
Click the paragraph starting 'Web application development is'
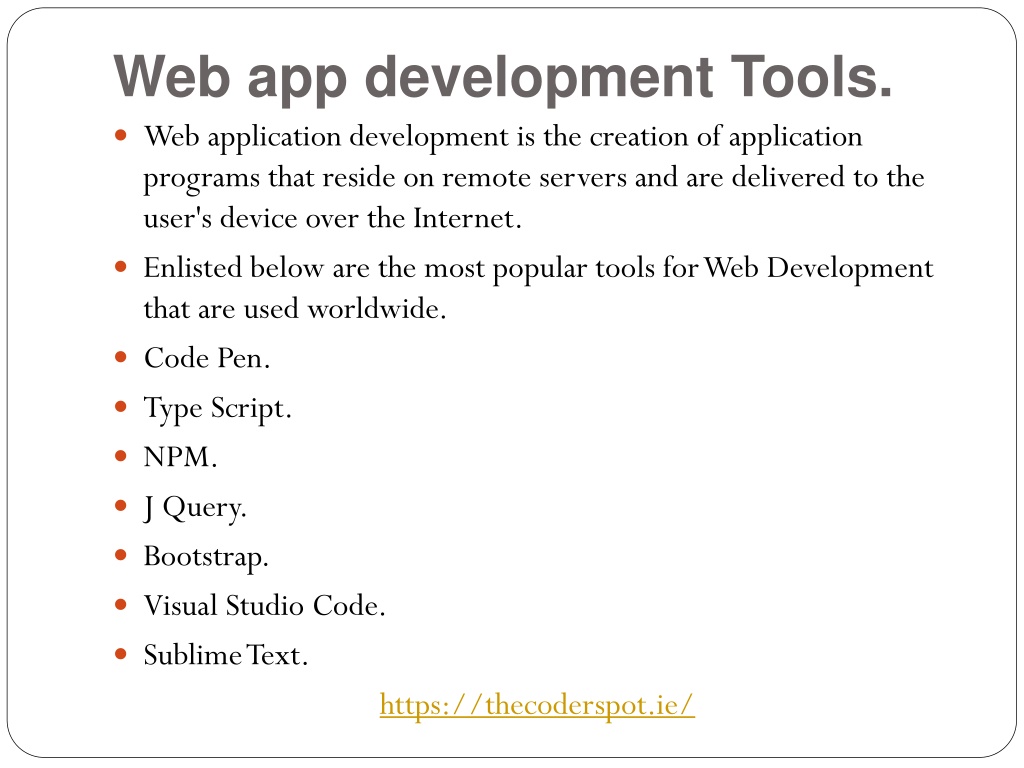[x=534, y=178]
